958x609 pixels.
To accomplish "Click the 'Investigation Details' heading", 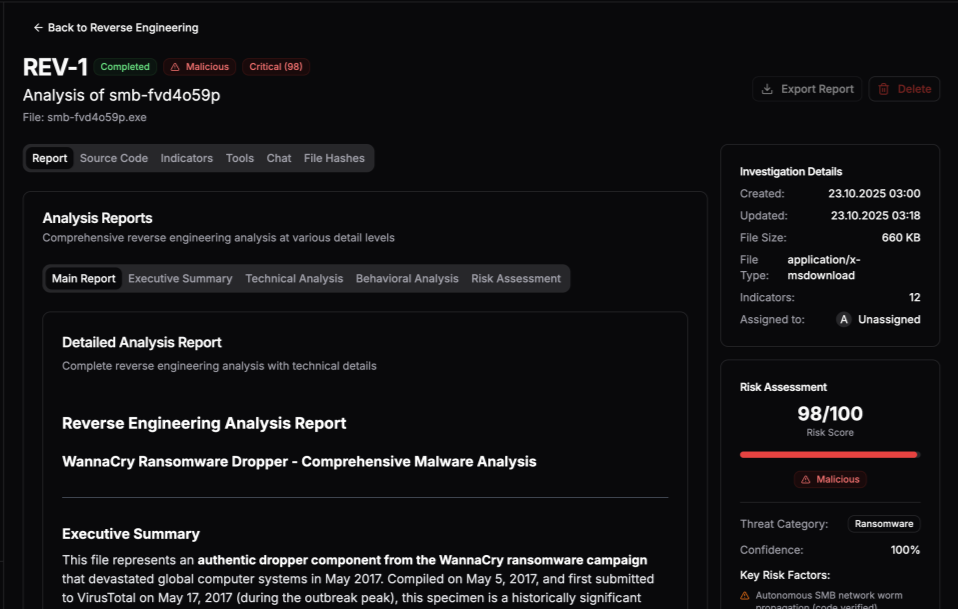I will 791,172.
